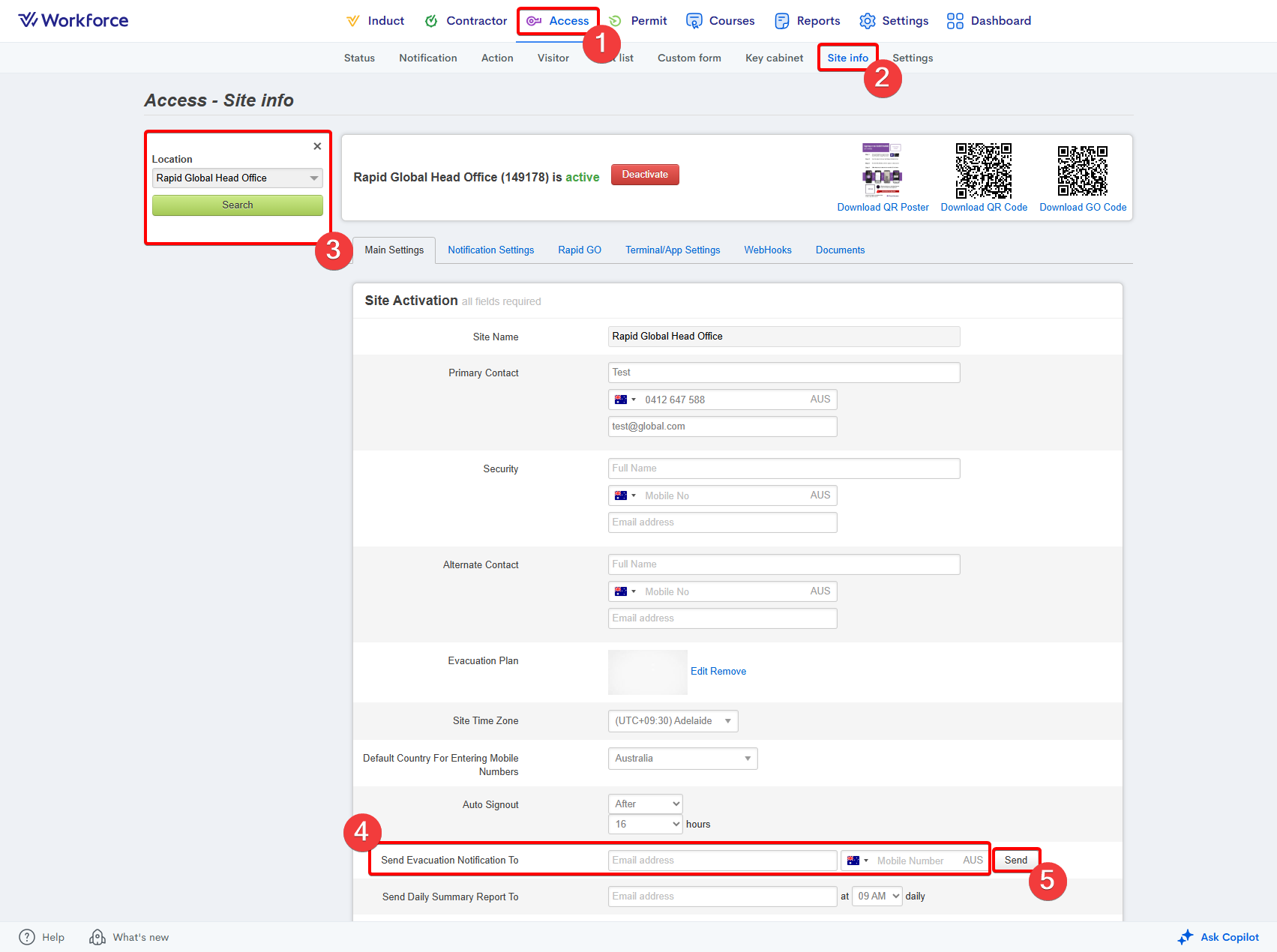Click the Download QR Code image

point(983,171)
